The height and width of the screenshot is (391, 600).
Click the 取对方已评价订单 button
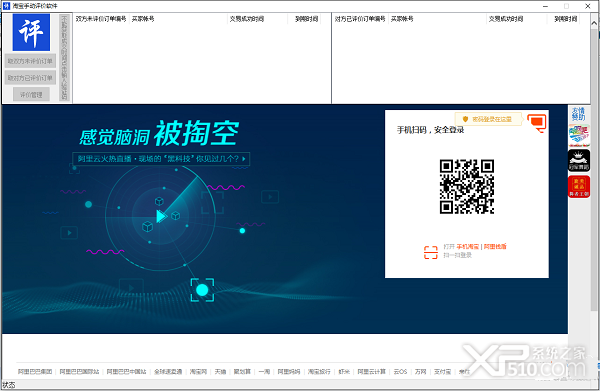[30, 78]
